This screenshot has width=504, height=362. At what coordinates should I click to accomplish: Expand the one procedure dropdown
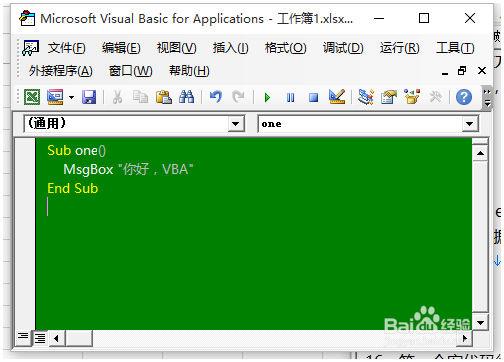pyautogui.click(x=469, y=124)
